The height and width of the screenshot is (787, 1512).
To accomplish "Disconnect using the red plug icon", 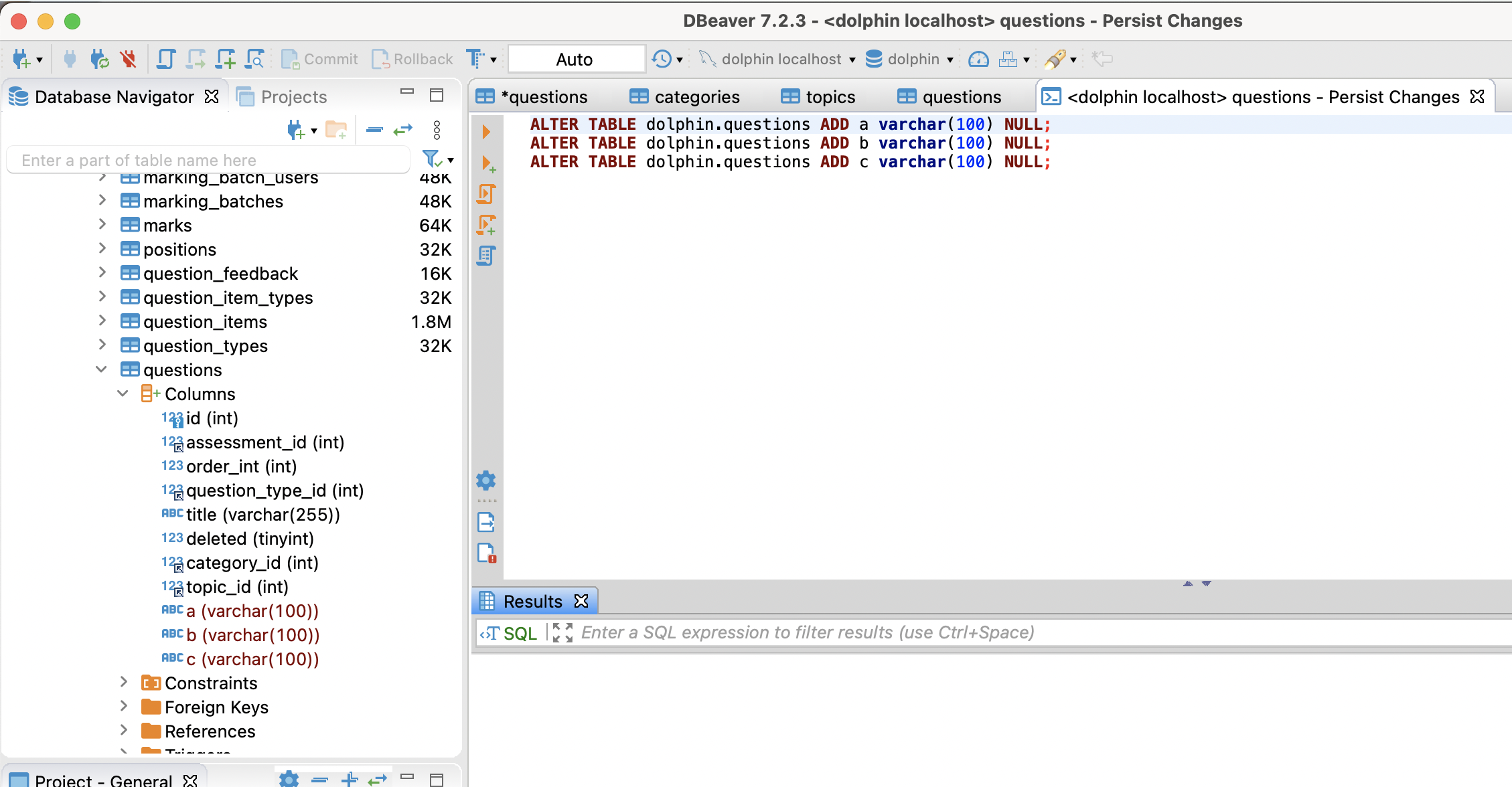I will 129,58.
